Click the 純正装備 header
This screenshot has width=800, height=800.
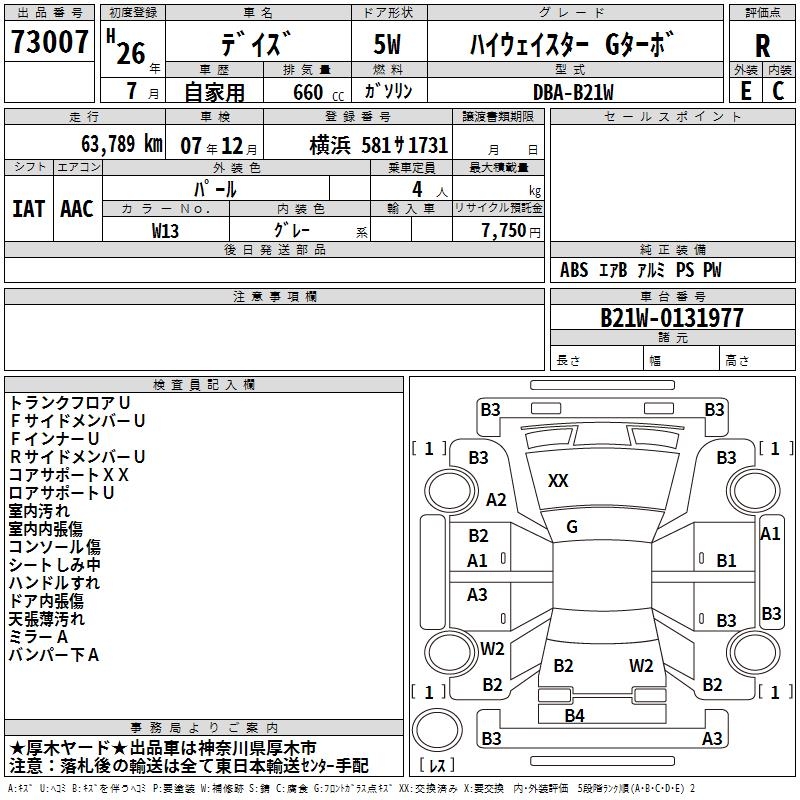pyautogui.click(x=672, y=249)
